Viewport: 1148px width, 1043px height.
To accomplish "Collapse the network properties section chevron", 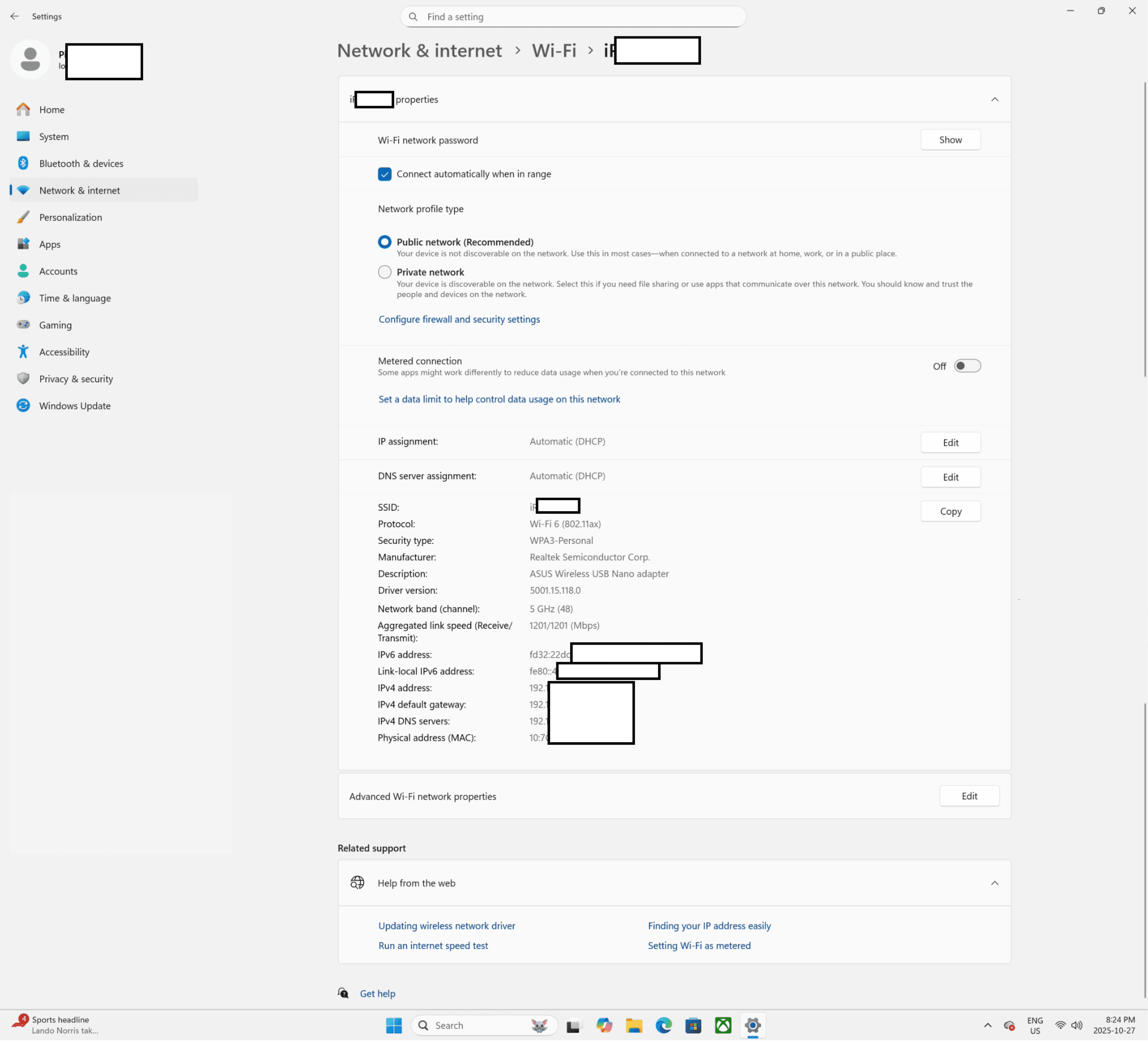I will (995, 100).
